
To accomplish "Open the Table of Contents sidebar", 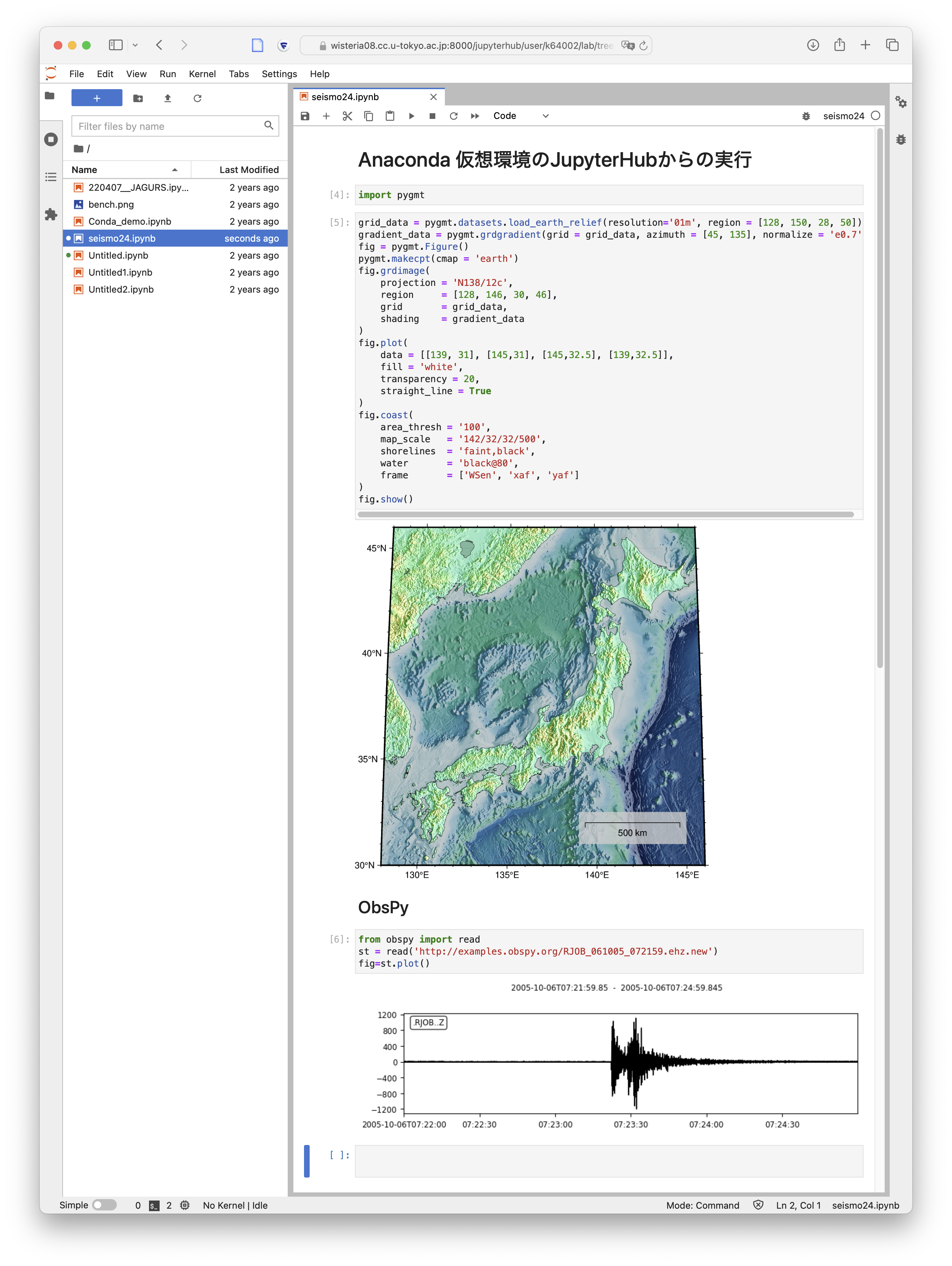I will click(51, 177).
